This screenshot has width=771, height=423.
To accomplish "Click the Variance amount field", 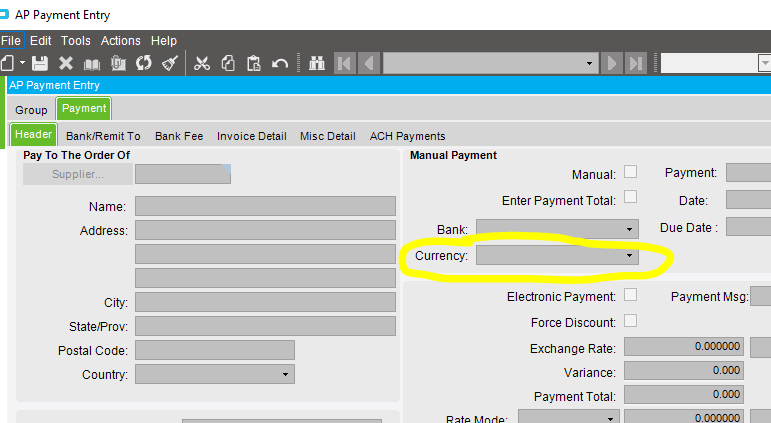I will click(684, 370).
